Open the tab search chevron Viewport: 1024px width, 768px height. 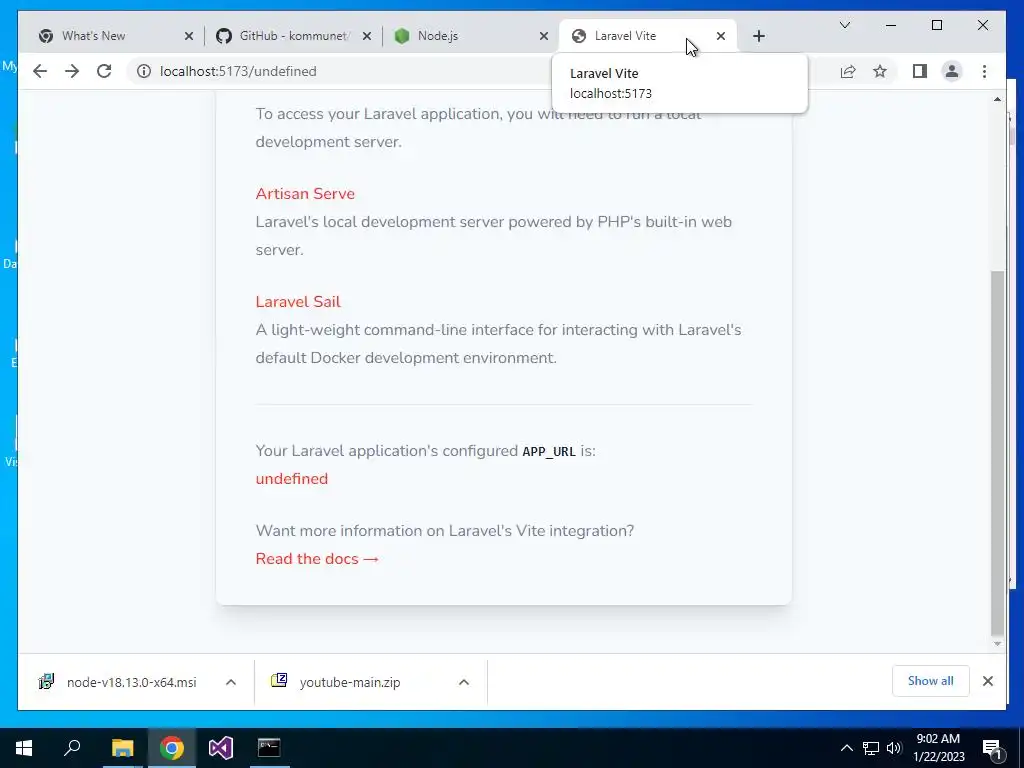(844, 25)
